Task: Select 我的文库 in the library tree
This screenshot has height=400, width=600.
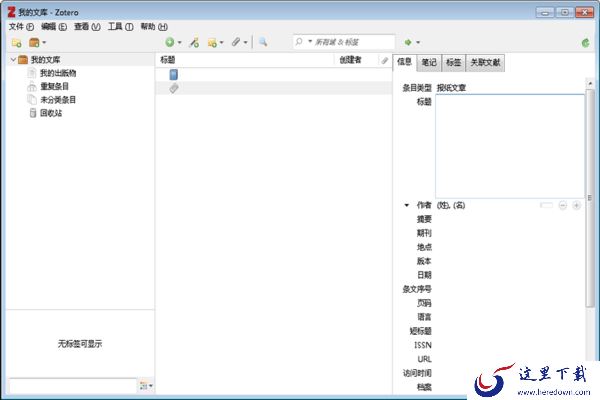Action: coord(45,60)
